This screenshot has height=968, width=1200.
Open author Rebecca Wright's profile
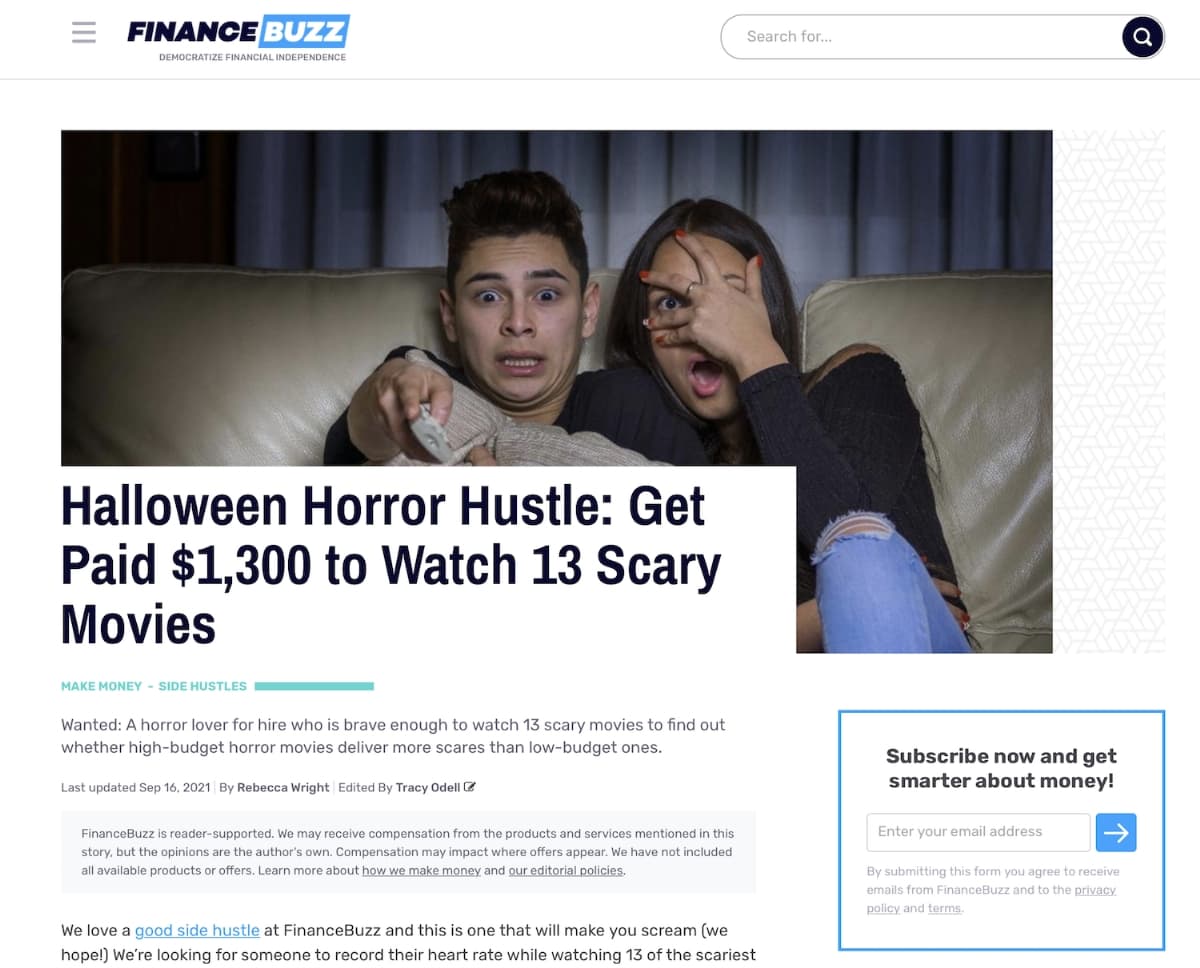283,787
